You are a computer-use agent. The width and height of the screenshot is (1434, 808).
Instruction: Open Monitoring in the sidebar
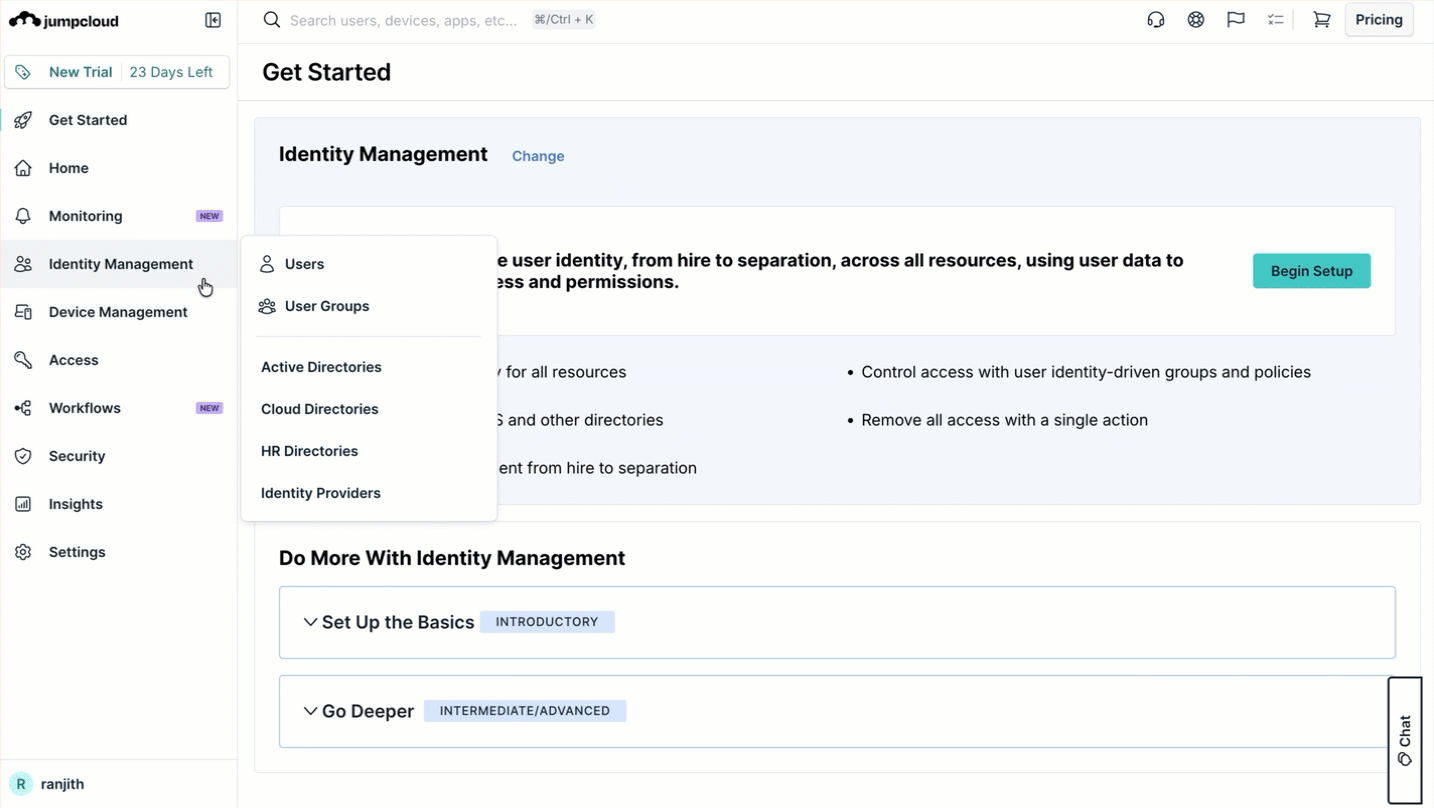(x=86, y=216)
